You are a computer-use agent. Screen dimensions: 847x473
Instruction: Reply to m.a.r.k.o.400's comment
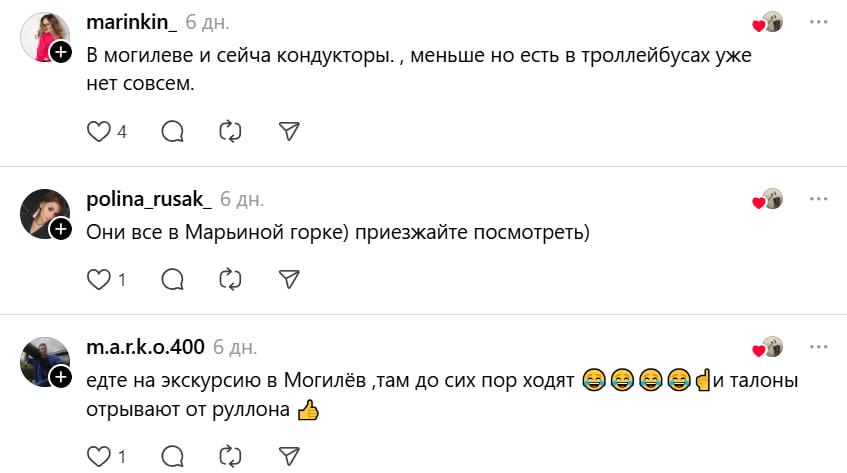172,457
